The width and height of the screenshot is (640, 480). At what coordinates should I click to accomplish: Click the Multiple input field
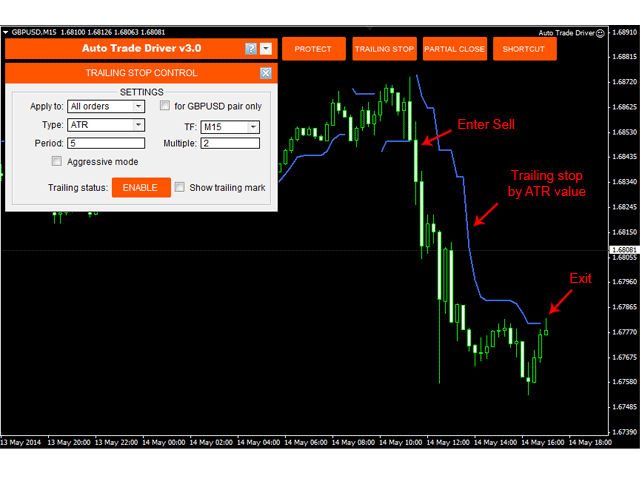(x=229, y=143)
